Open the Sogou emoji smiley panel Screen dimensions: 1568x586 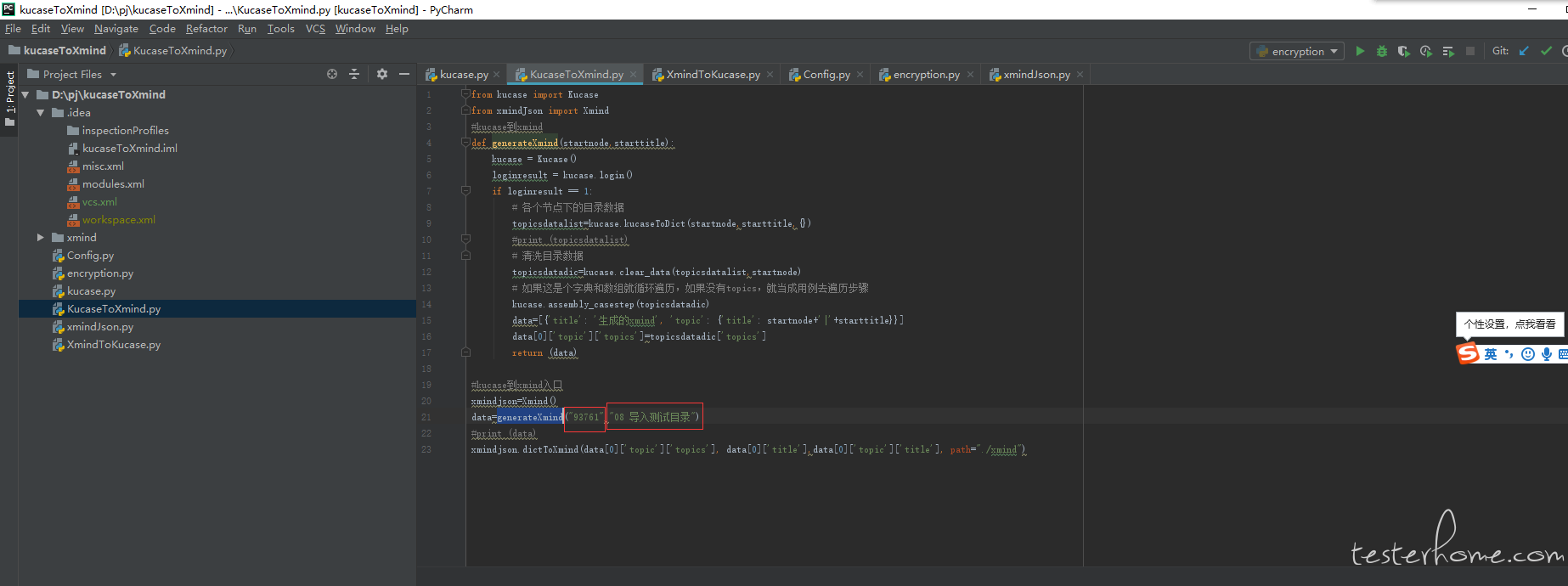click(1528, 354)
